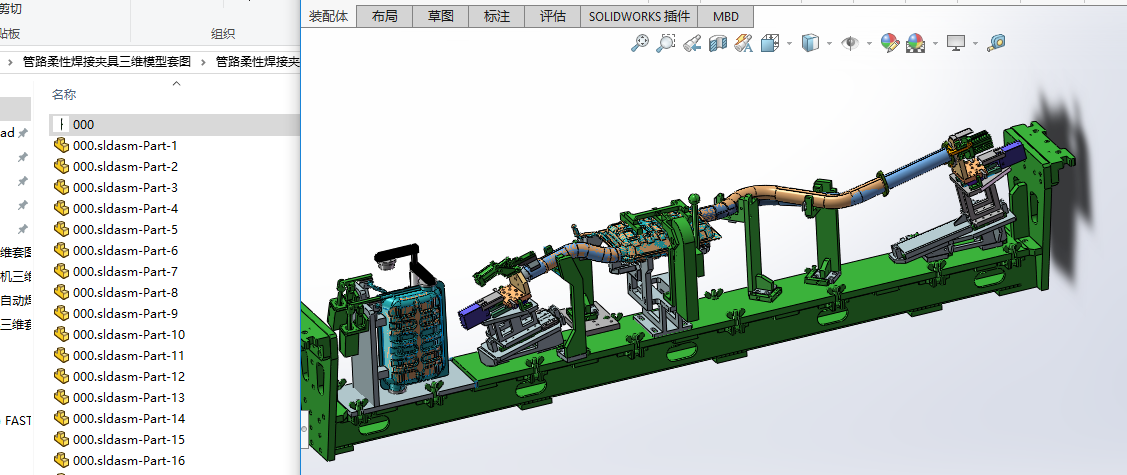Image resolution: width=1127 pixels, height=475 pixels.
Task: Toggle Hide/Show Items eye icon
Action: point(851,43)
